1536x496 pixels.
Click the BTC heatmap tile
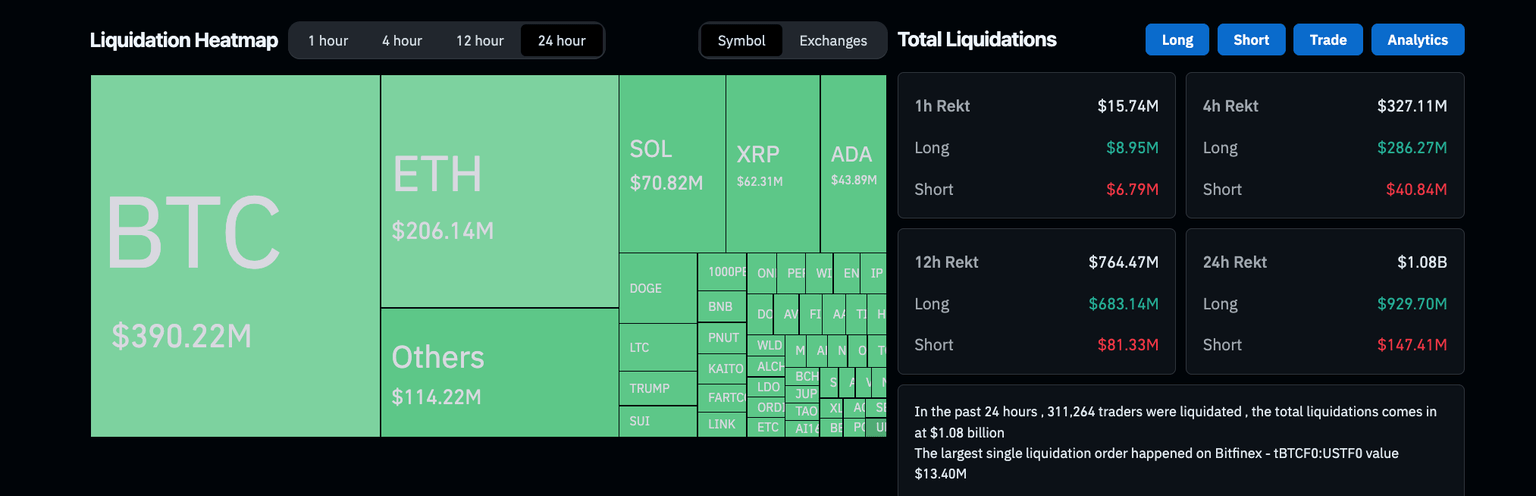(x=235, y=256)
